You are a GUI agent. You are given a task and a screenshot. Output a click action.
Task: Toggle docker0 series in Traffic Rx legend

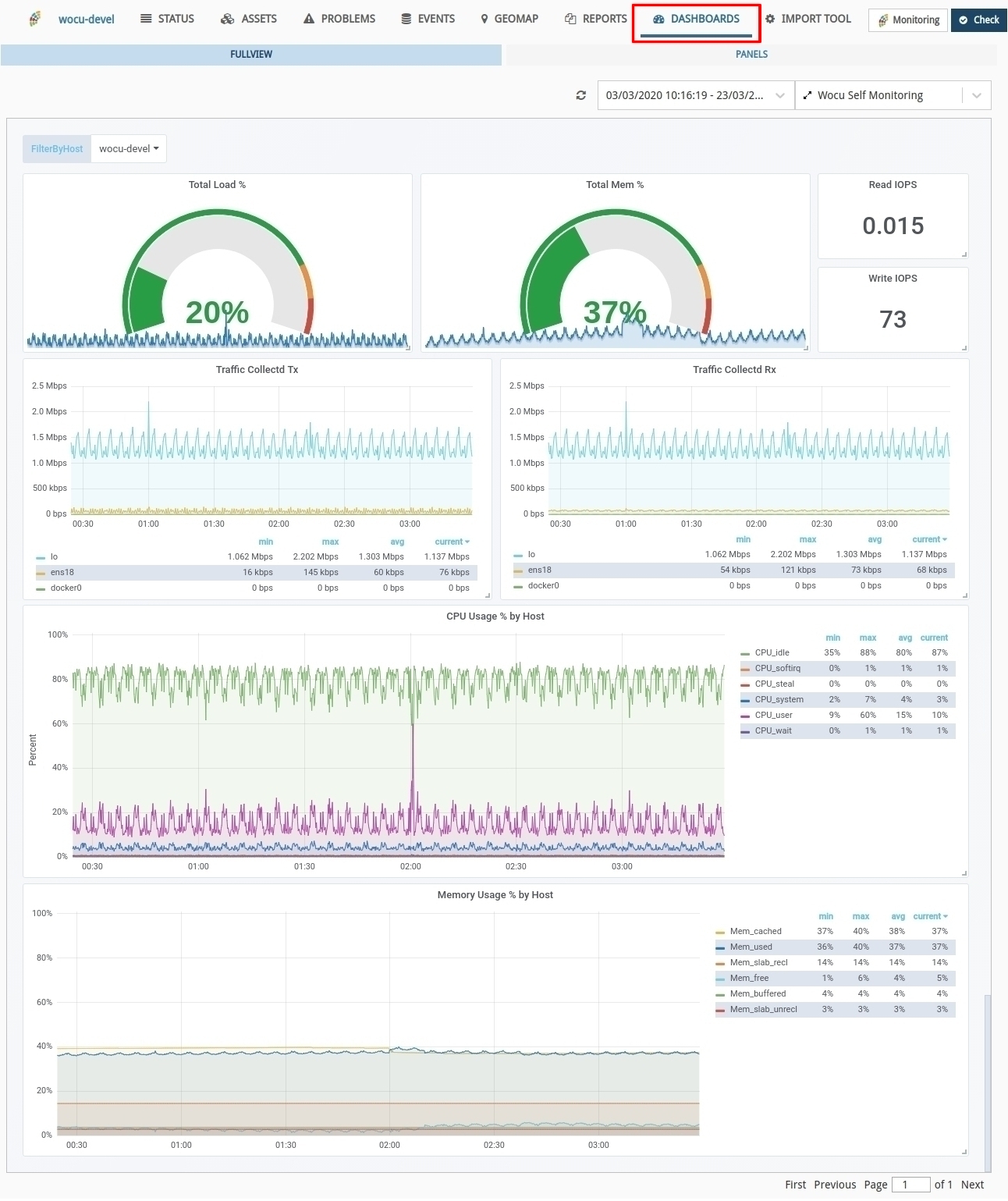(543, 586)
